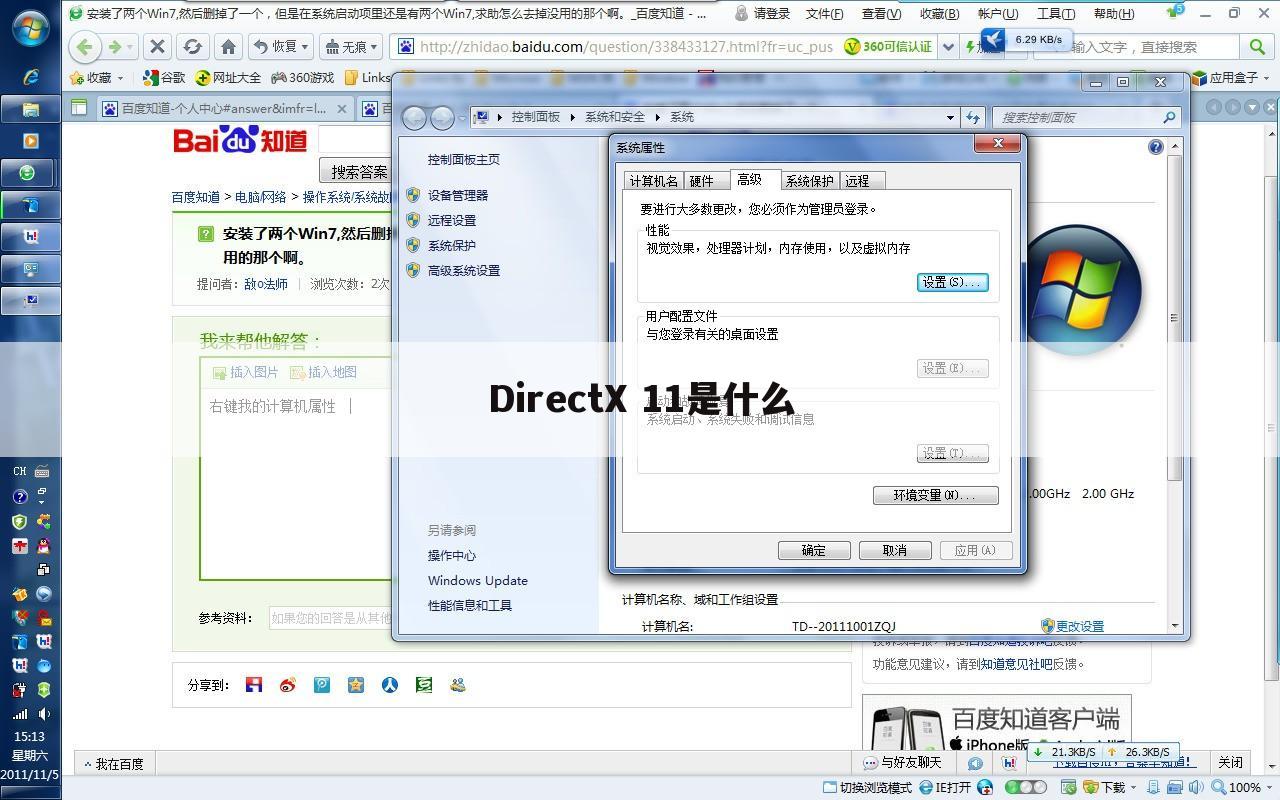Open the 帐户(U) browser menu
1280x800 pixels.
pos(997,14)
